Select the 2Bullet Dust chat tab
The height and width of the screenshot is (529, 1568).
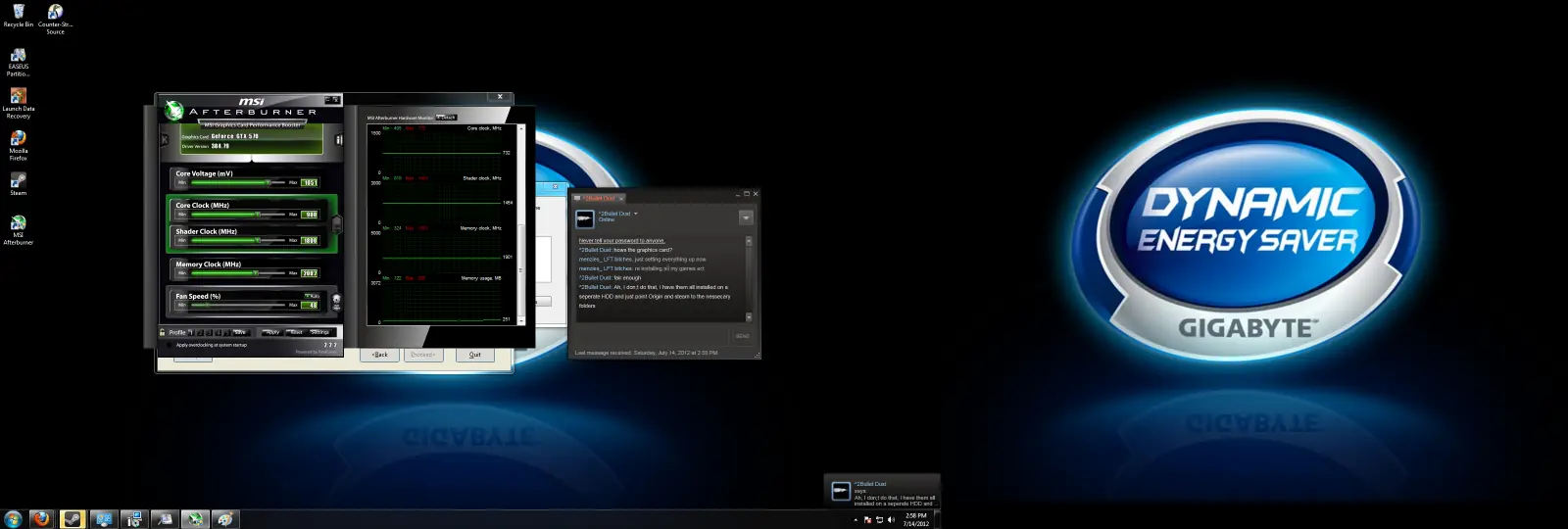pos(600,198)
